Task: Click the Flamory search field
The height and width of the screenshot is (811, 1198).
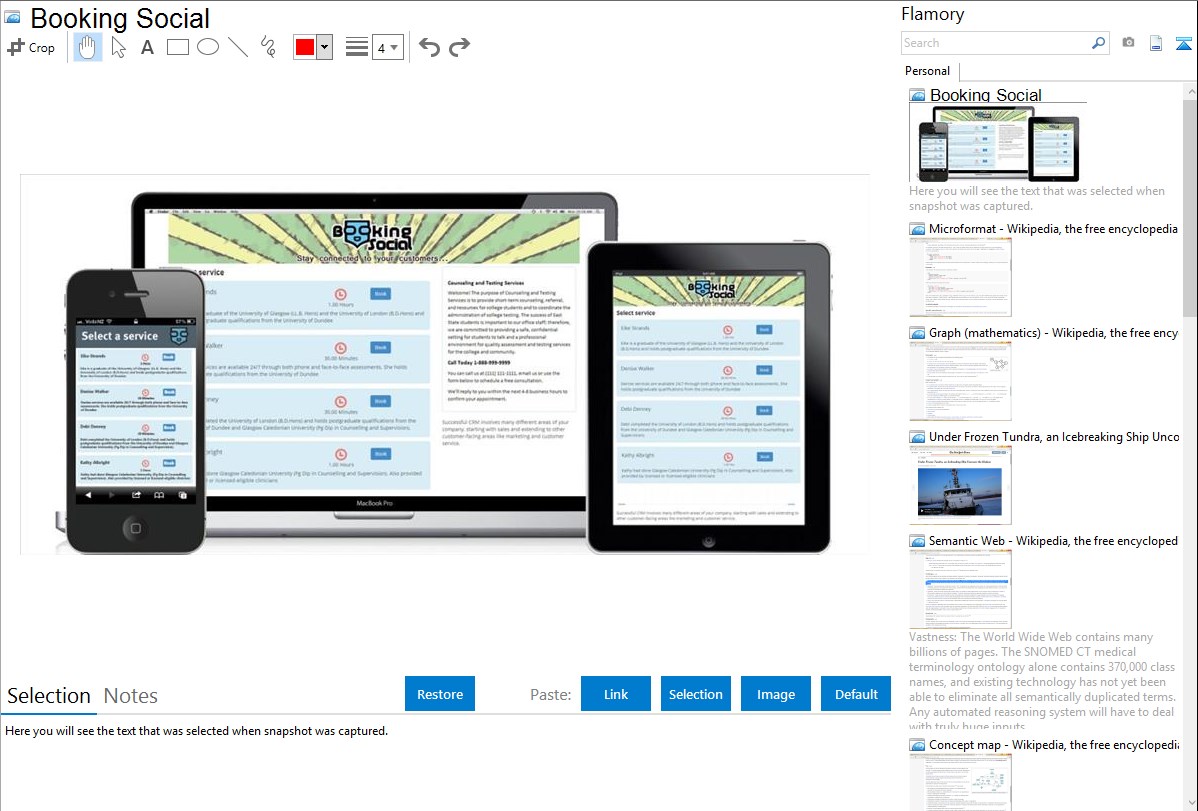Action: [x=996, y=43]
